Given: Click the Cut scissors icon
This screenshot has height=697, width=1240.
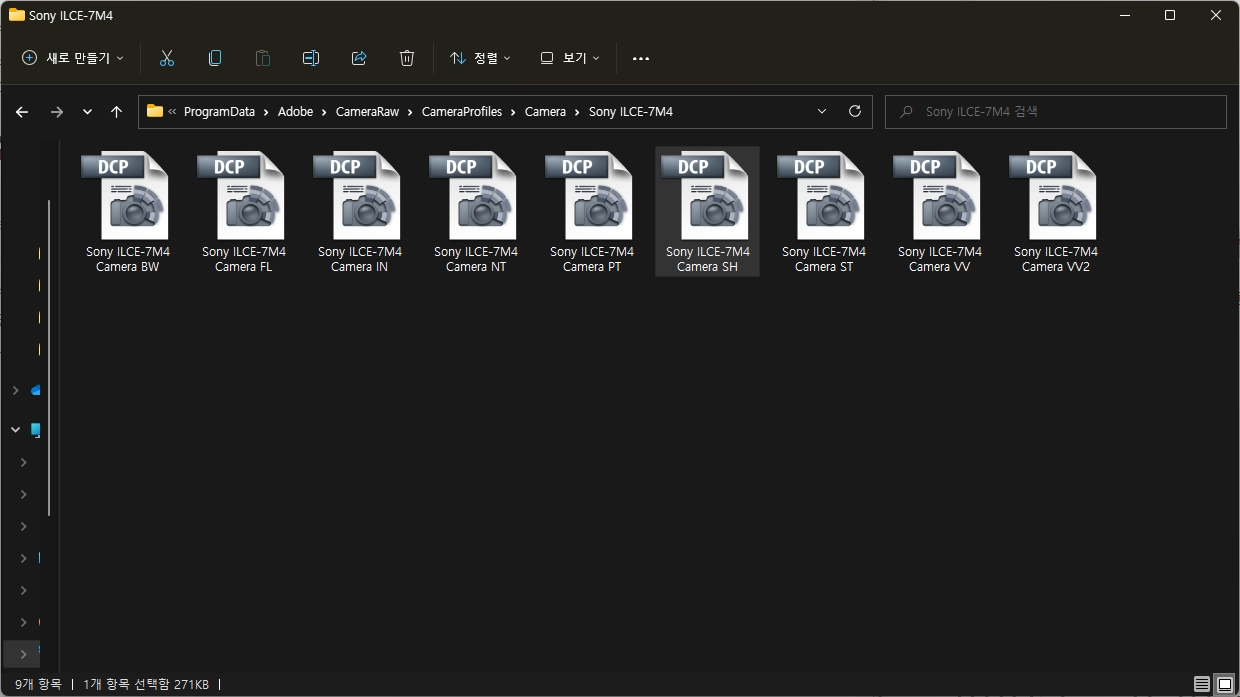Looking at the screenshot, I should click(x=167, y=58).
